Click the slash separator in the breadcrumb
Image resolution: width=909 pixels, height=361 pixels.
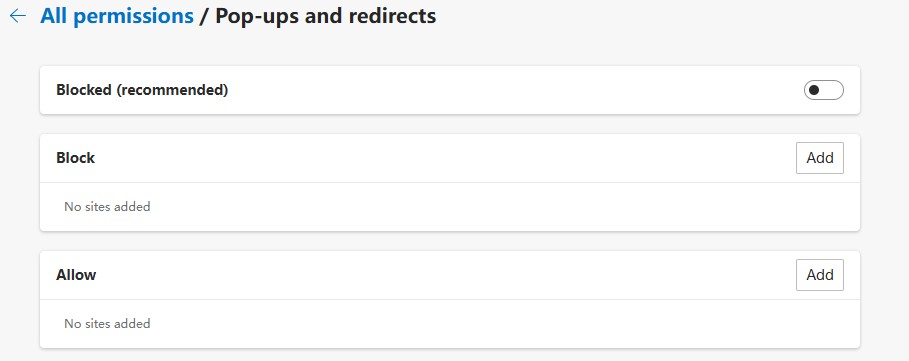click(204, 16)
